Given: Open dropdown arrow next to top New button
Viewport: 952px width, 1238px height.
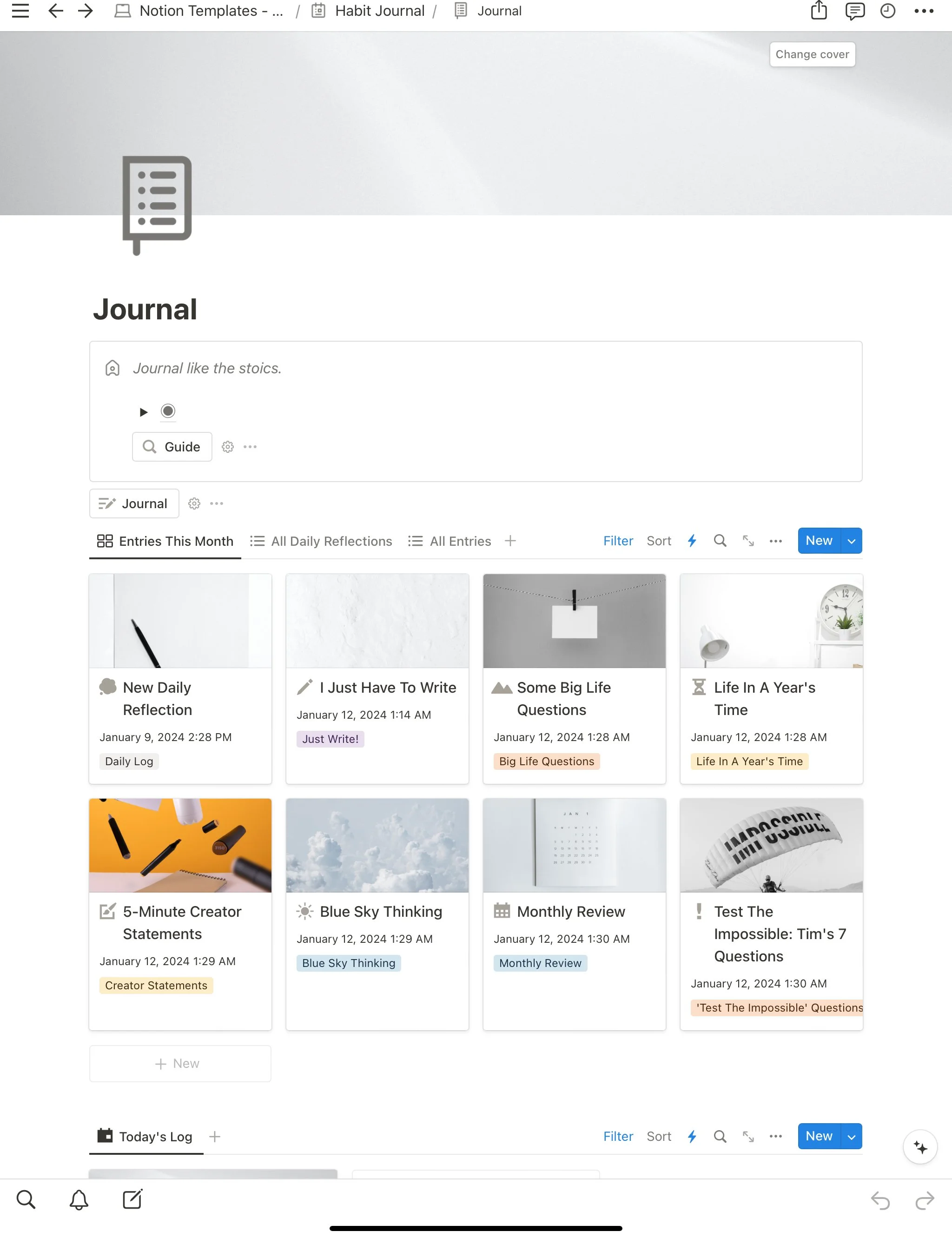Looking at the screenshot, I should click(851, 541).
